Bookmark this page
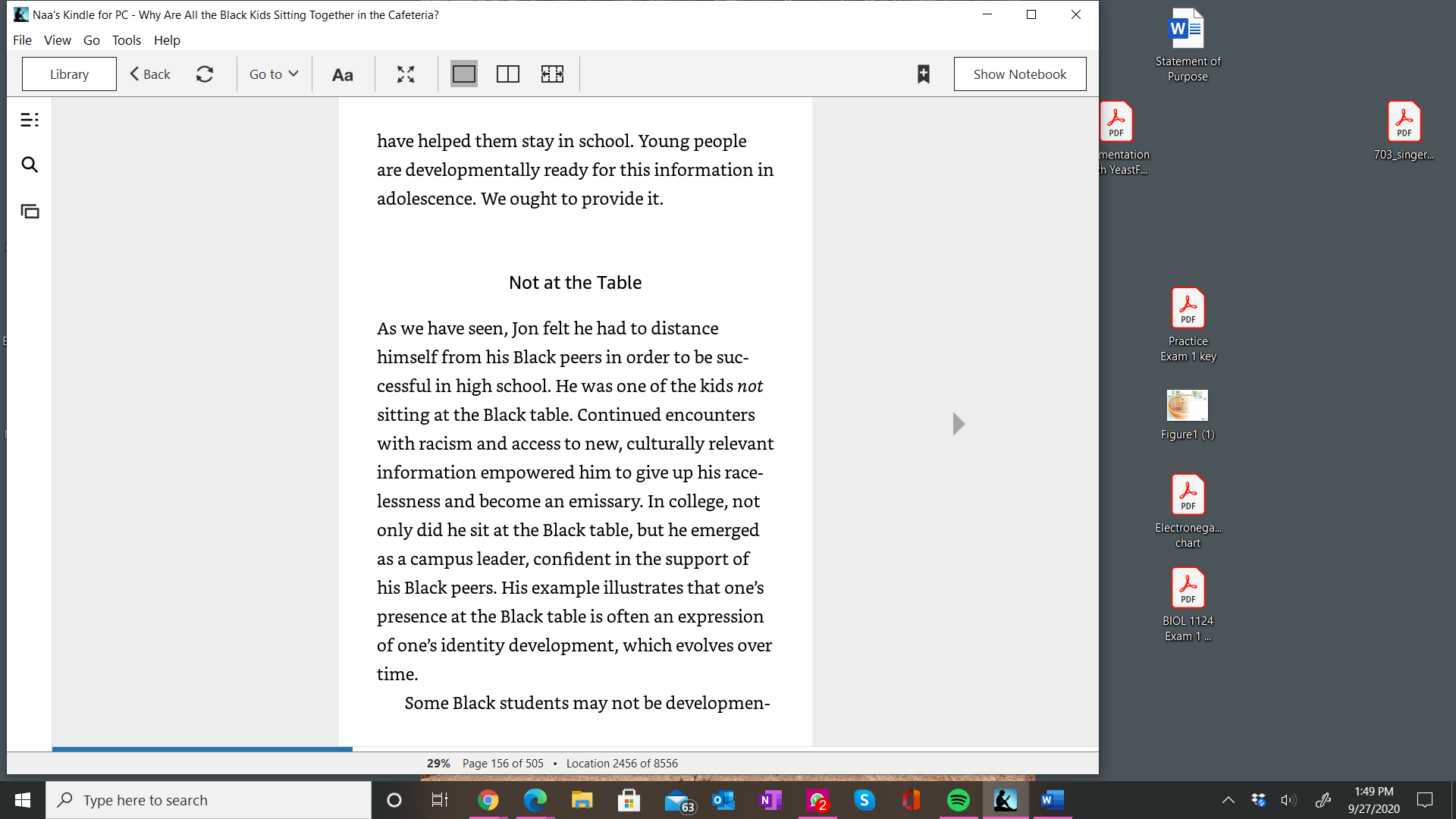This screenshot has height=819, width=1456. click(x=924, y=74)
